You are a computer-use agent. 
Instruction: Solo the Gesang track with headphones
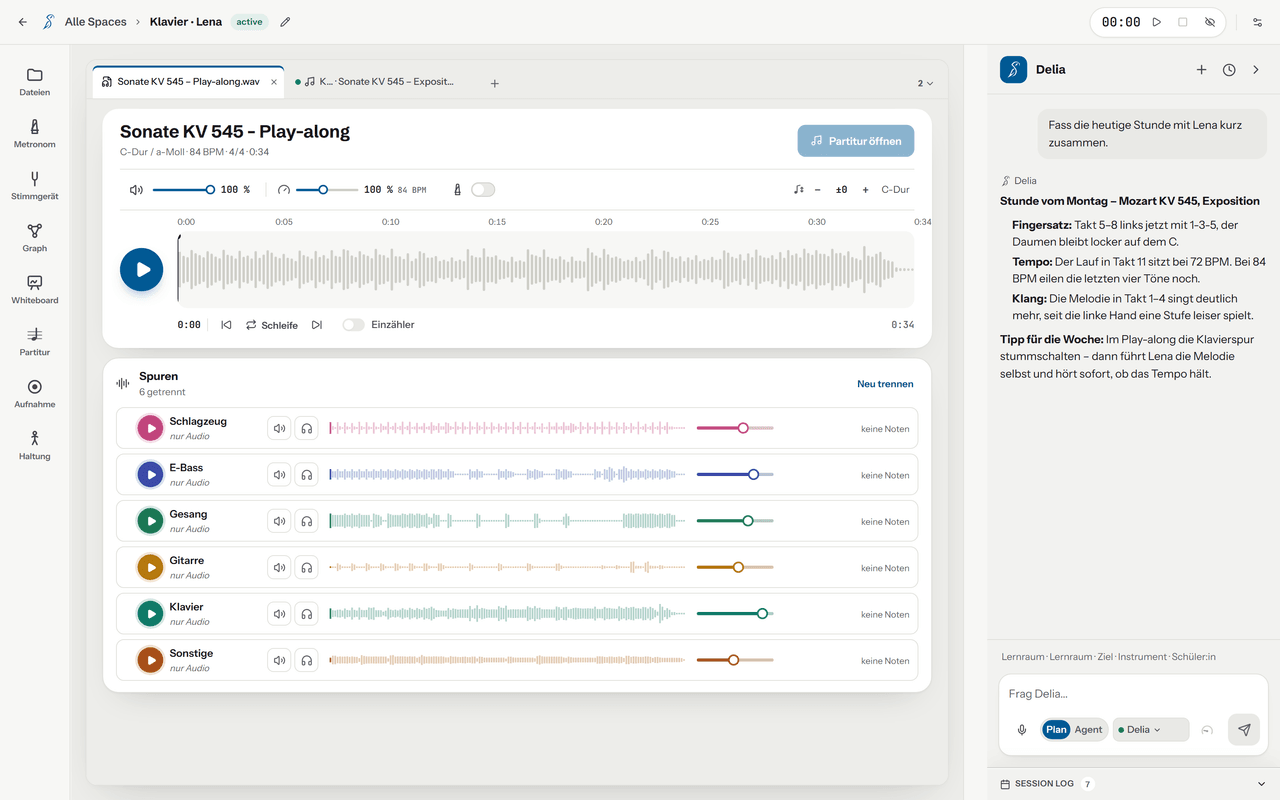pyautogui.click(x=307, y=521)
